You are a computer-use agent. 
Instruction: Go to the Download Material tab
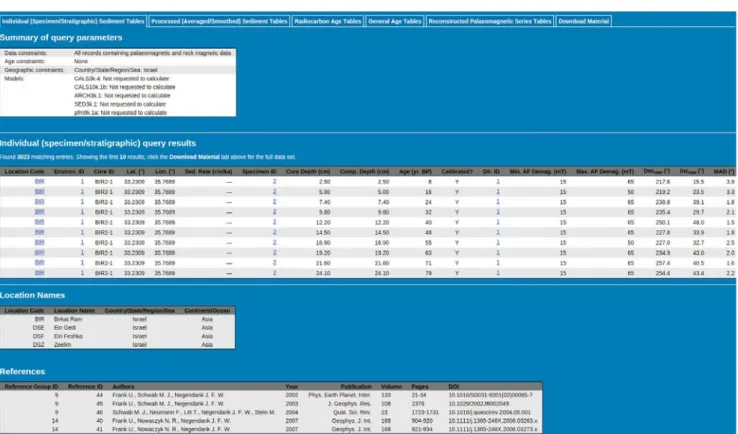tap(584, 21)
